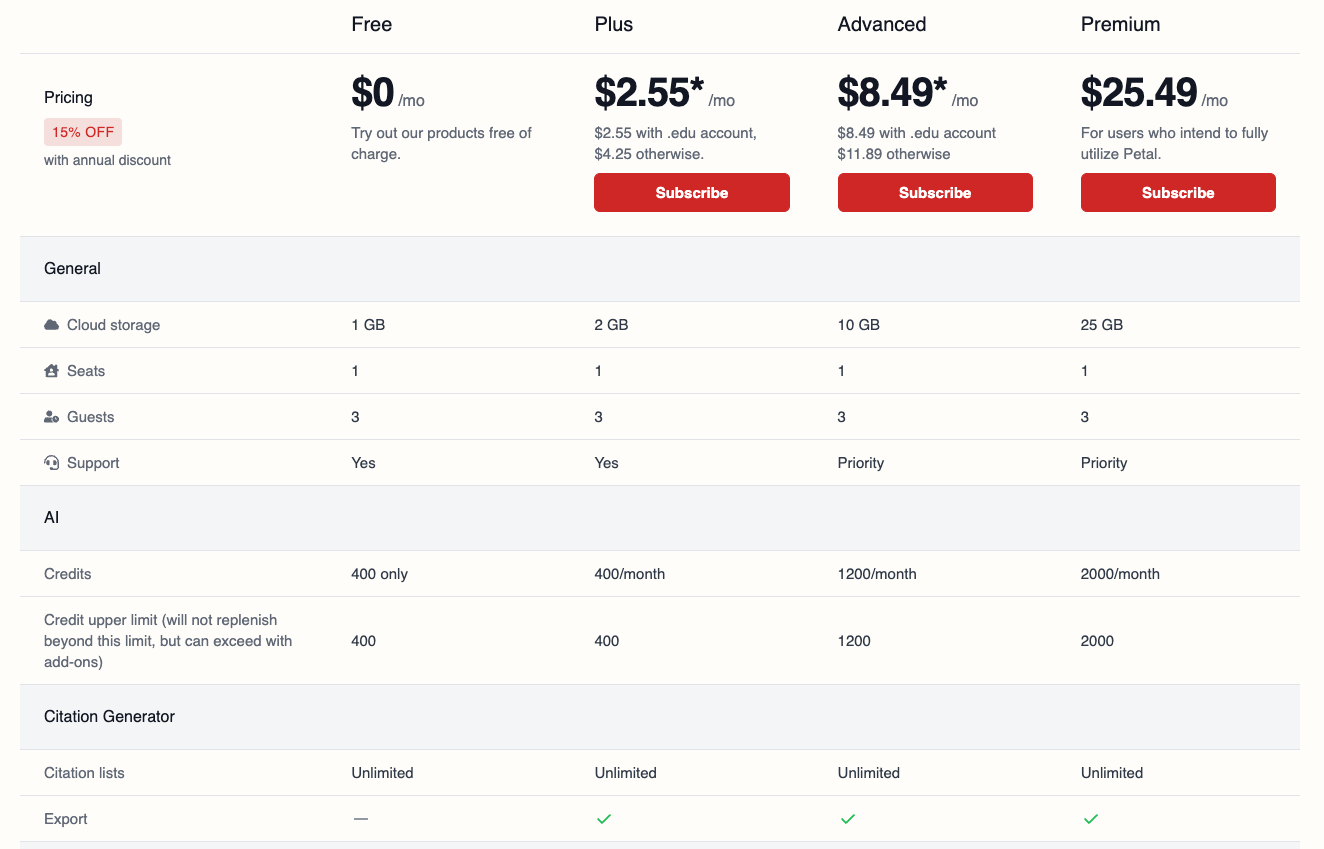The image size is (1324, 849).
Task: Click the Plus plan Export checkmark
Action: [604, 819]
